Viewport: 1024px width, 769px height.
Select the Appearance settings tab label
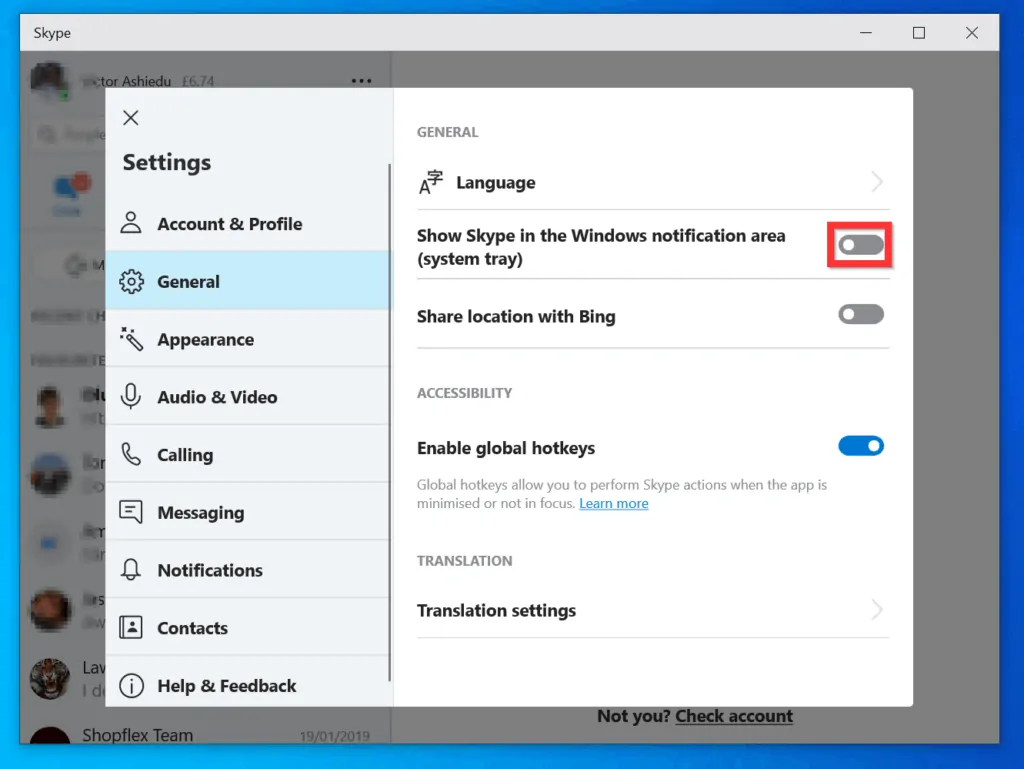point(205,340)
